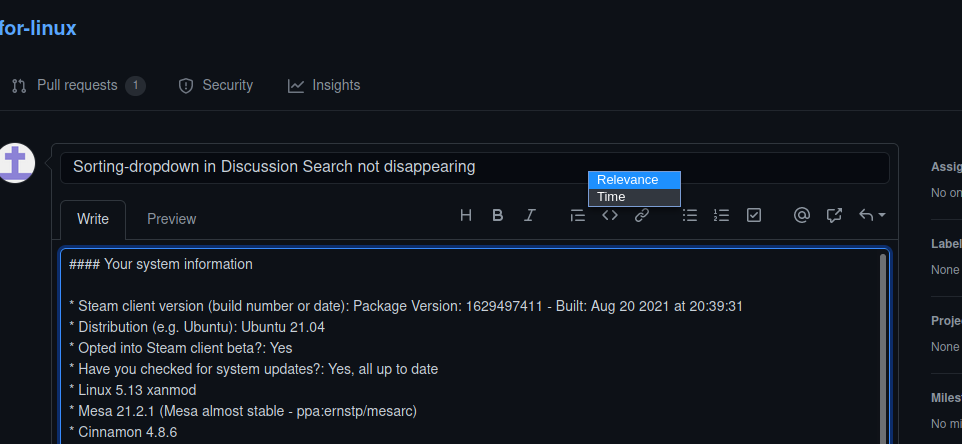Switch to the Write tab
The width and height of the screenshot is (962, 444).
93,219
